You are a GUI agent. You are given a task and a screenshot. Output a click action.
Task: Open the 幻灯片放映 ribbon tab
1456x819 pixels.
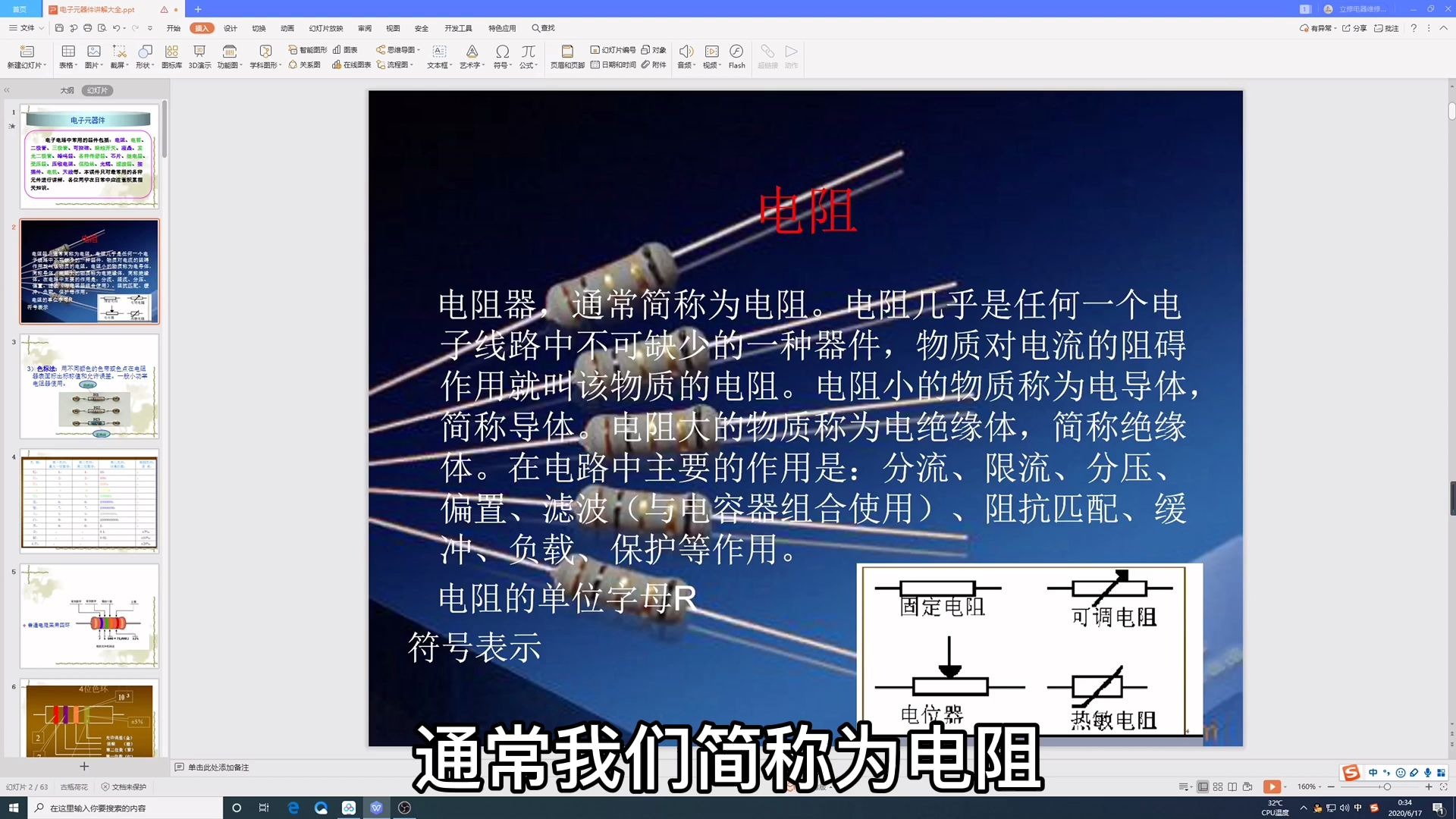pos(326,28)
